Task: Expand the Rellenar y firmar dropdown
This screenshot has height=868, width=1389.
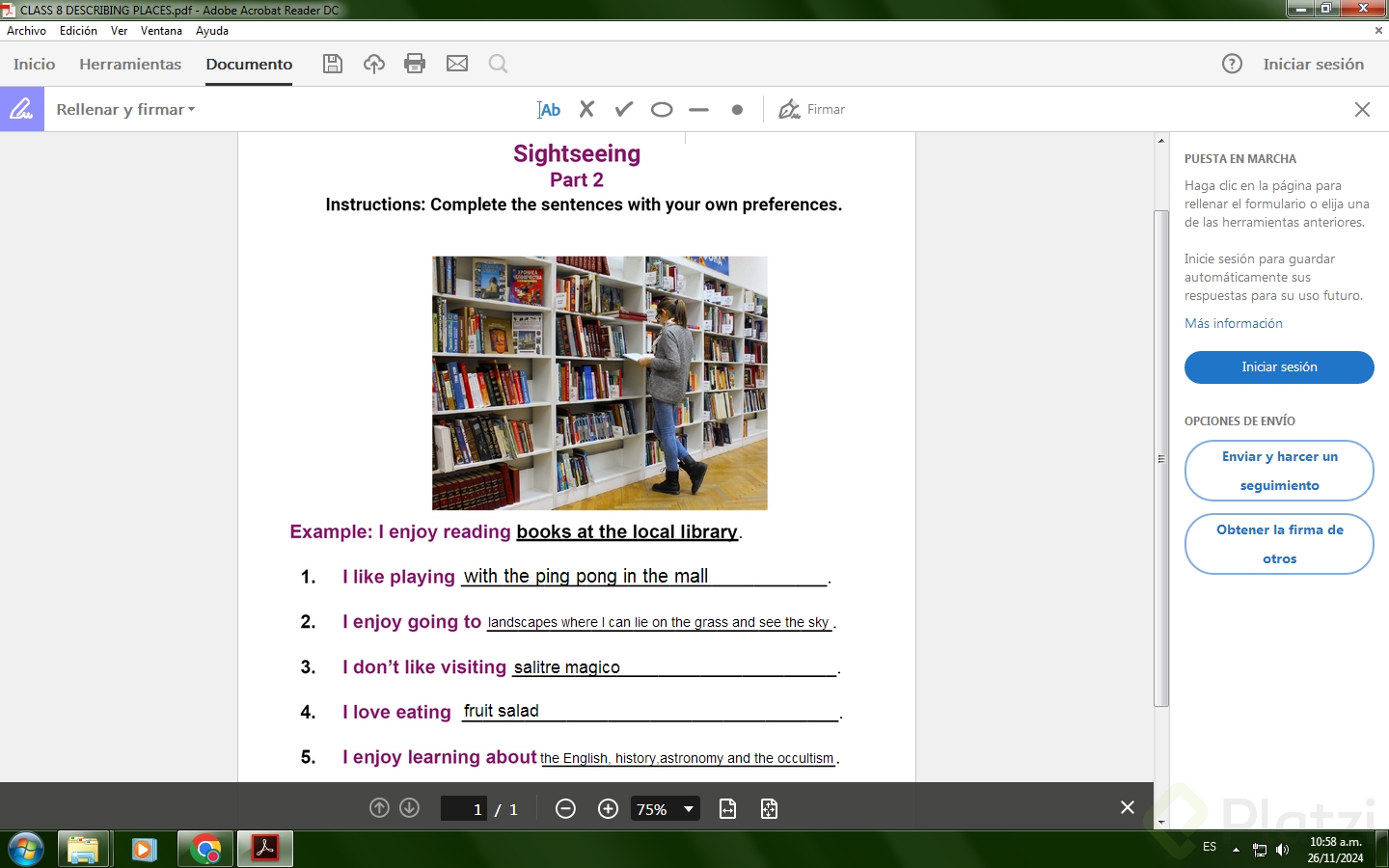Action: 125,110
